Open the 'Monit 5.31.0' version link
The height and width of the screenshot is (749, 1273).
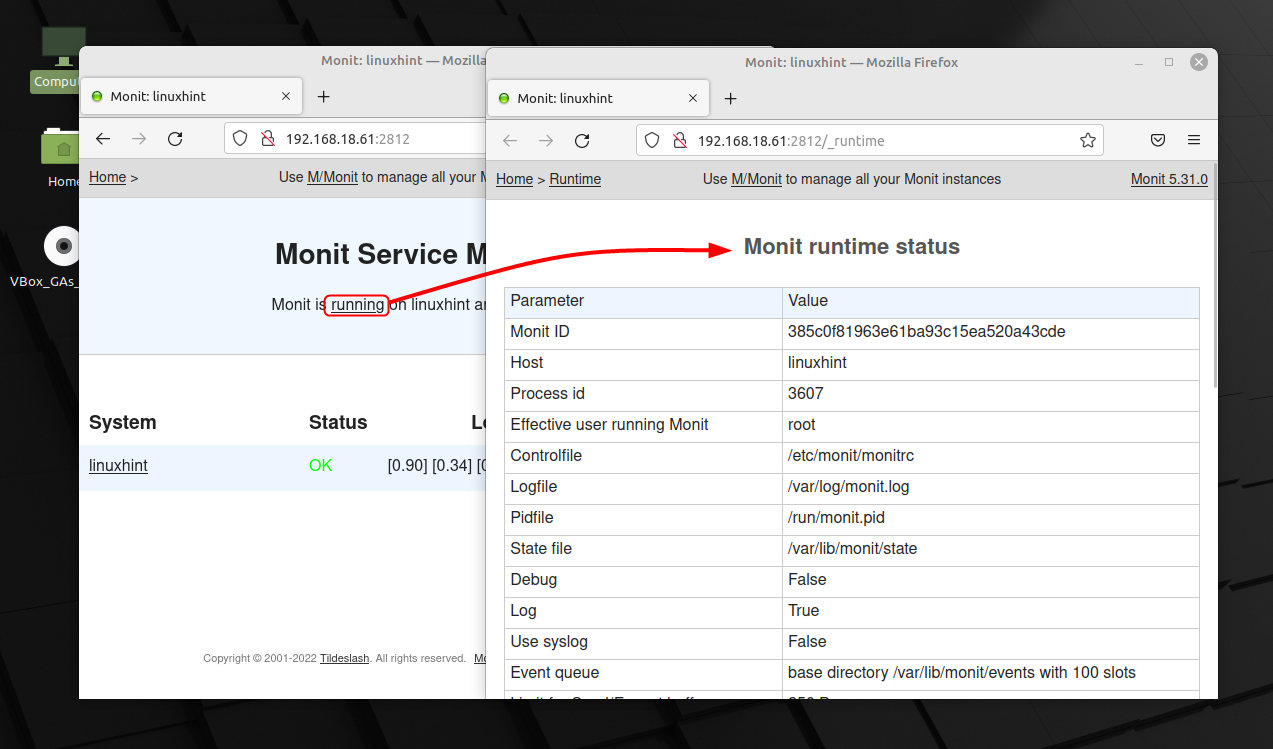pyautogui.click(x=1169, y=179)
